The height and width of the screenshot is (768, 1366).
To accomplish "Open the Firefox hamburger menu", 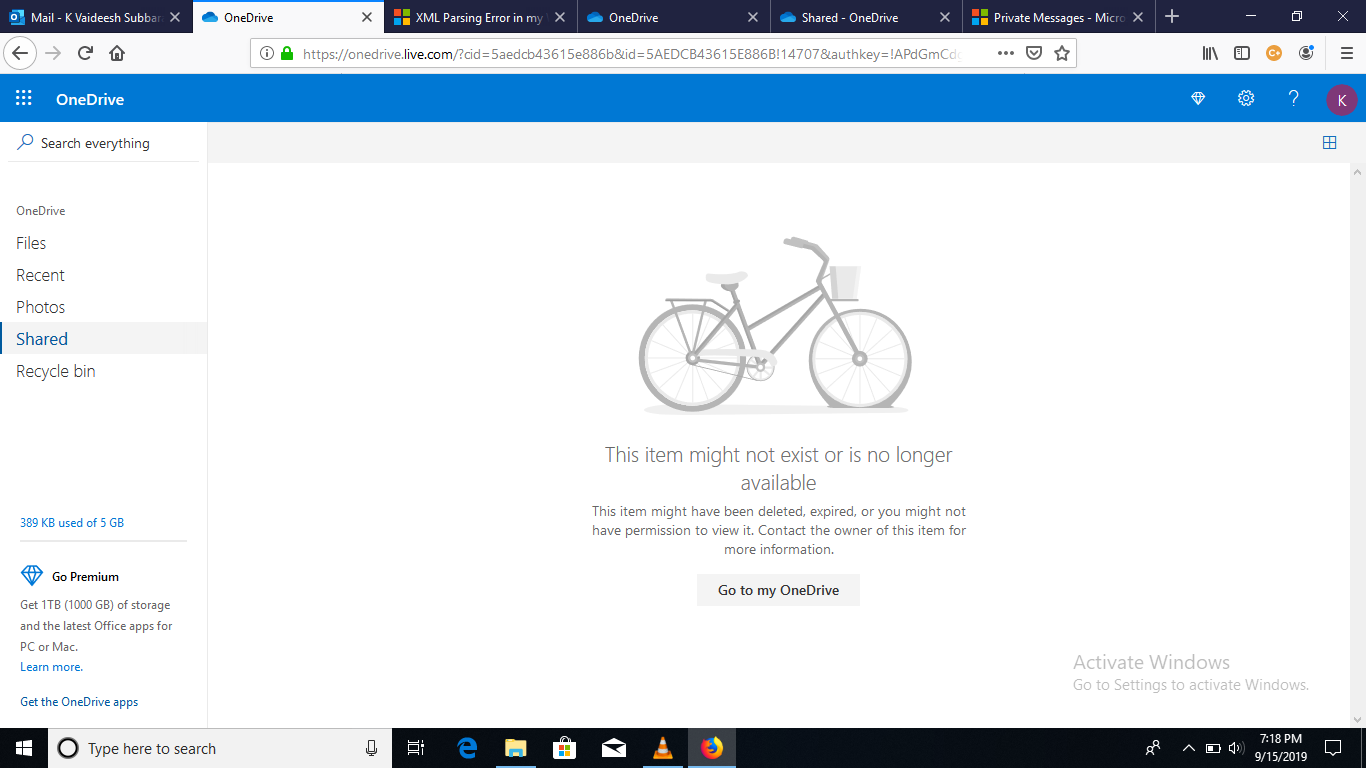I will click(1346, 53).
